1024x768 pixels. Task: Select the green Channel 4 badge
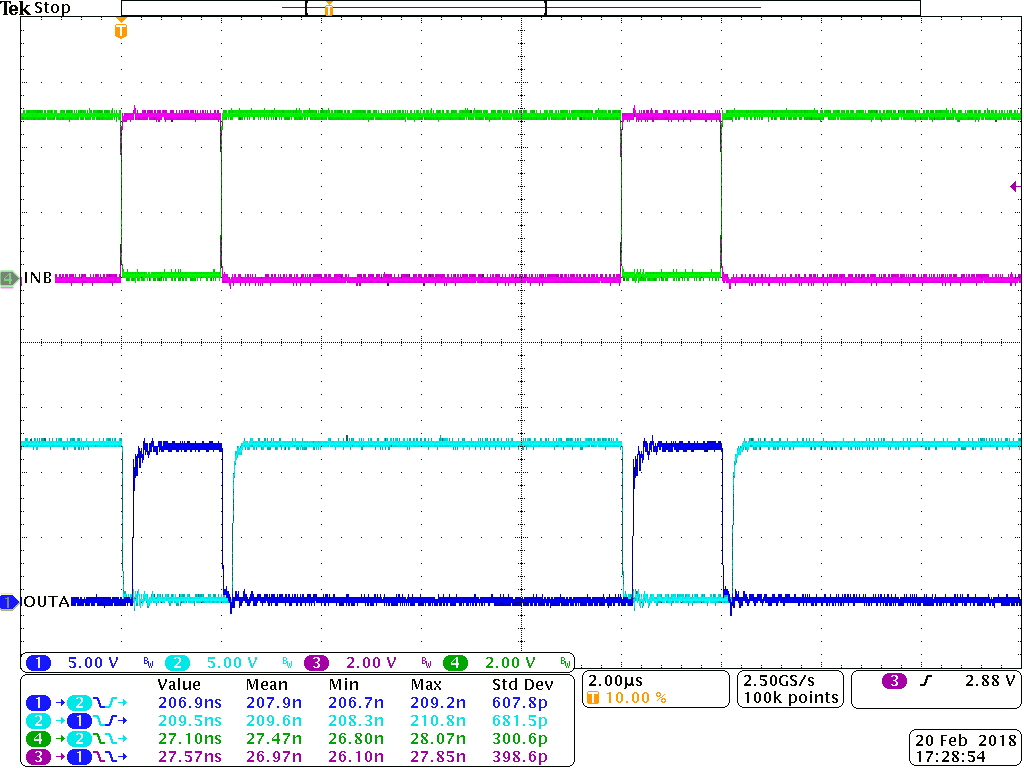(457, 662)
